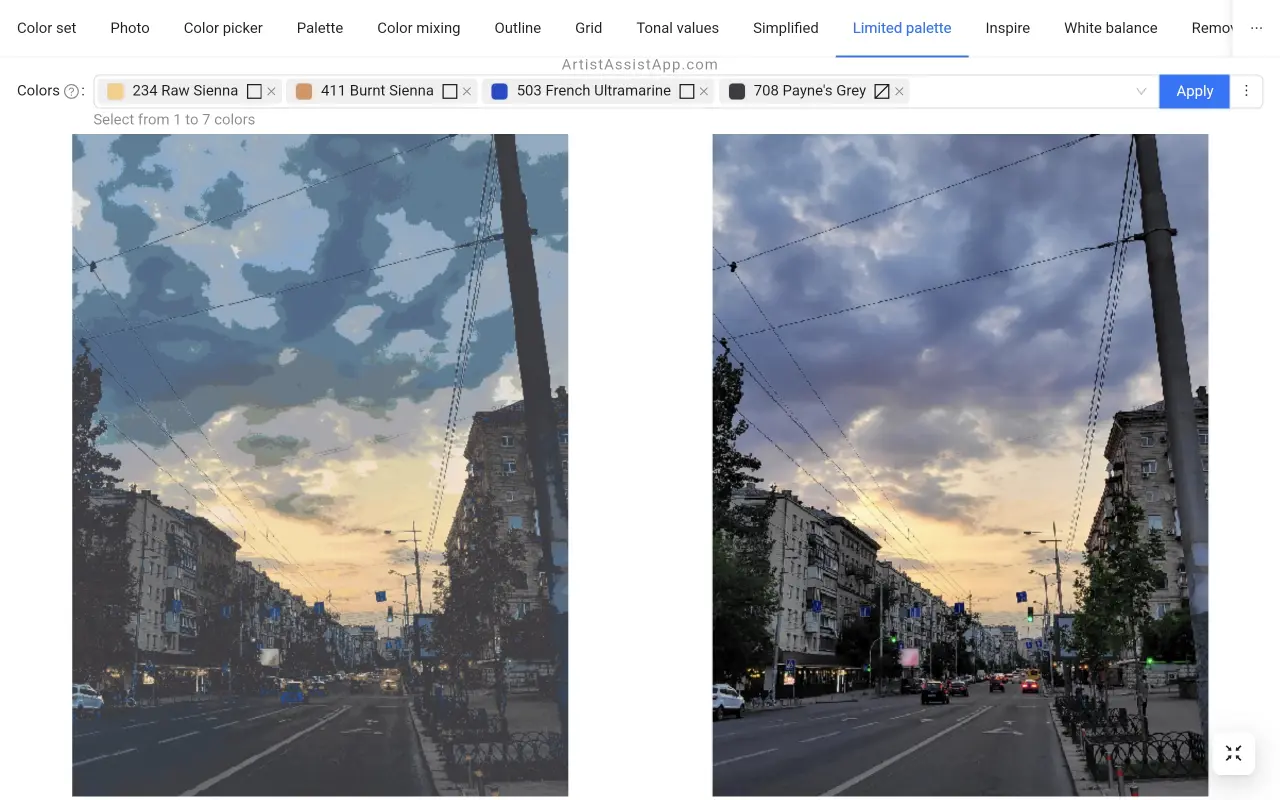Show more tabs with the ellipsis icon
Screen dimensions: 1280x800
(x=1257, y=28)
